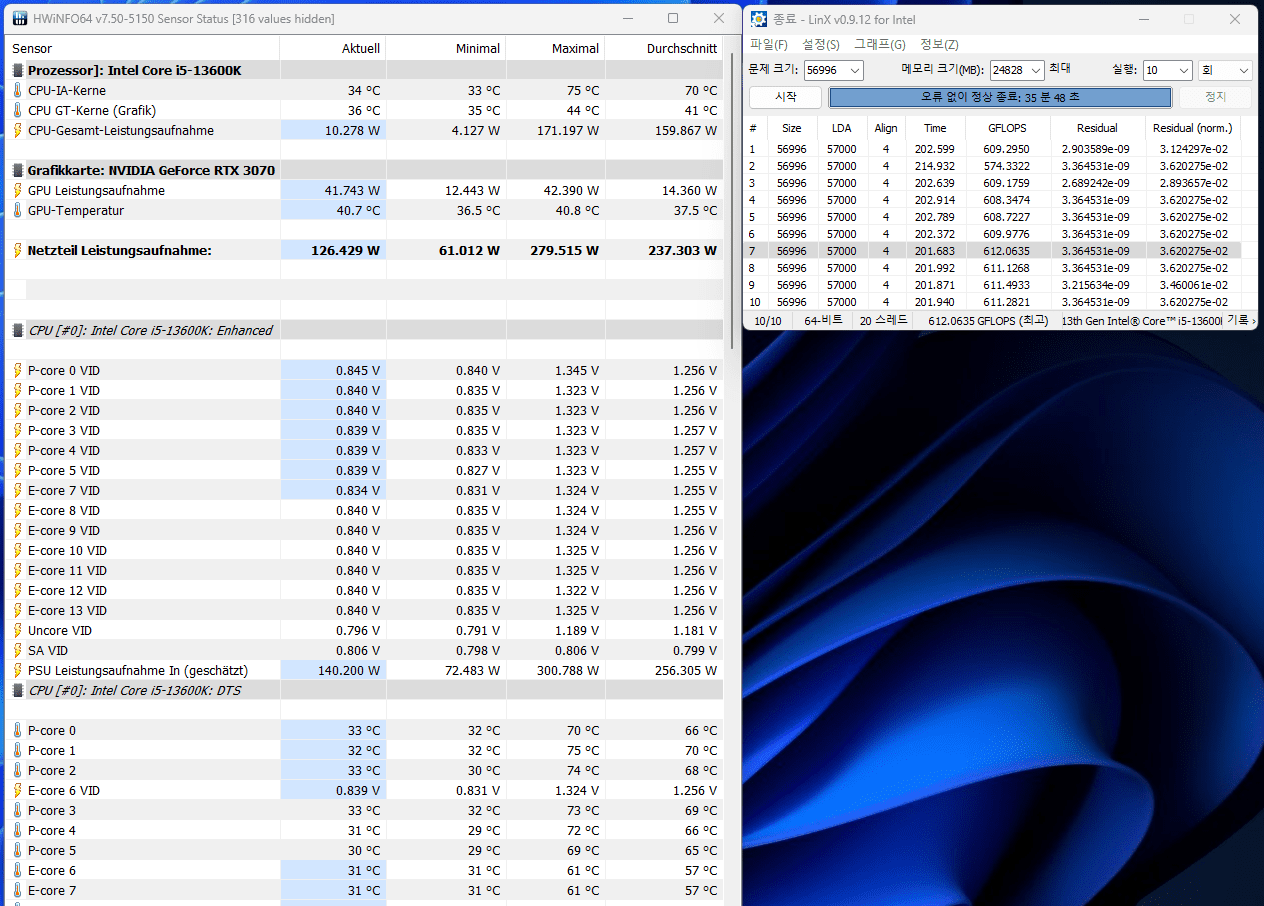Click lightning icon beside CPU-Gesamt-Leistungsaufnahme
Screen dimensions: 1264x906
pyautogui.click(x=17, y=130)
